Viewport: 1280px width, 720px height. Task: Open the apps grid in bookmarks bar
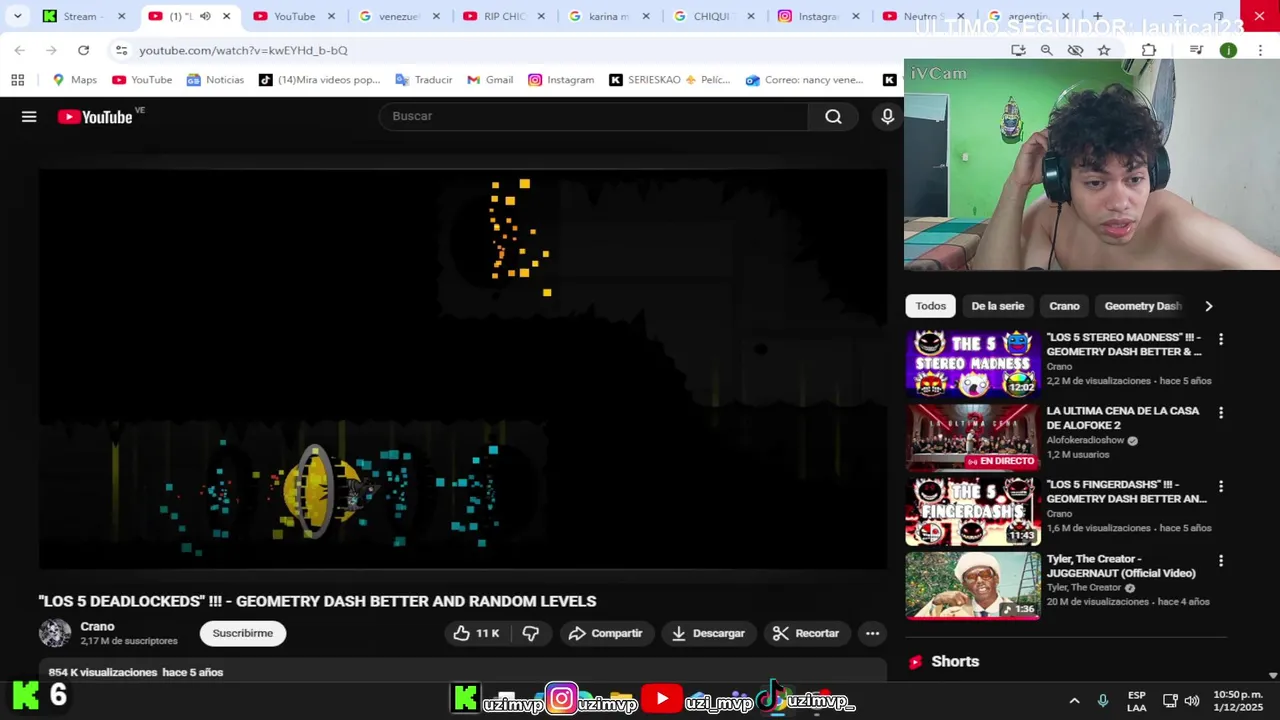coord(17,80)
